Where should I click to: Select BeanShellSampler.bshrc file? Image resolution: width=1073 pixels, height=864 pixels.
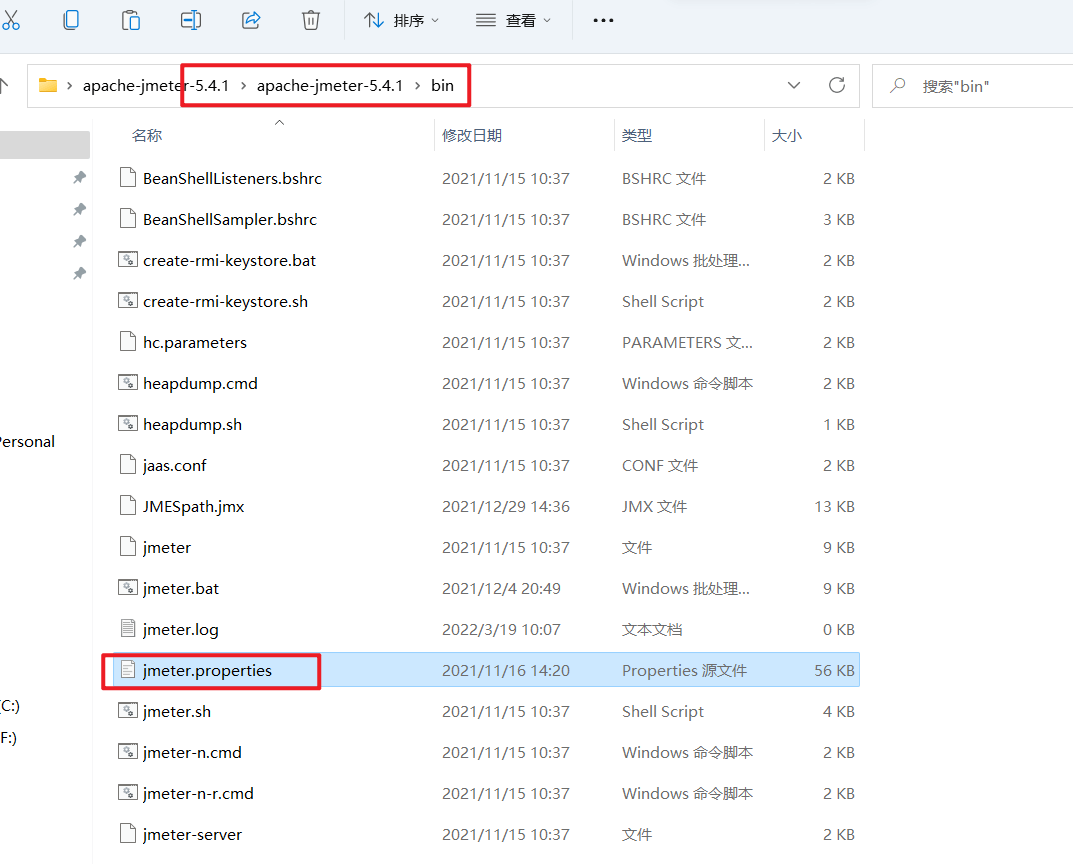230,220
